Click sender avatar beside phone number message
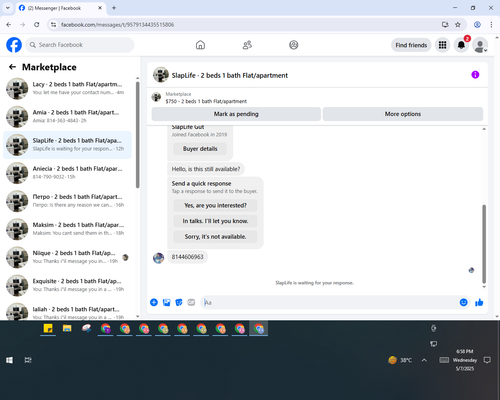 click(x=158, y=258)
